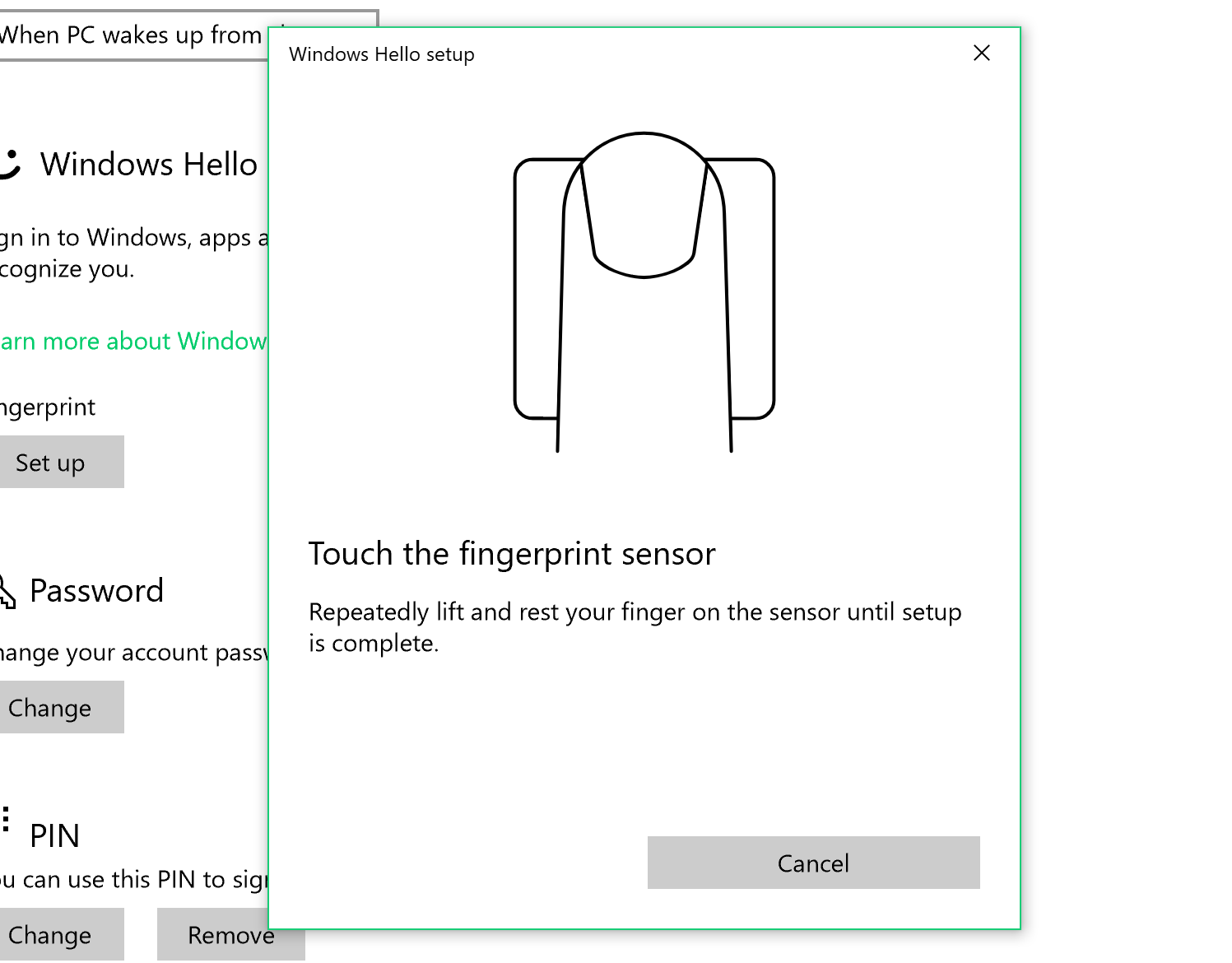The height and width of the screenshot is (963, 1232).
Task: Click 'Touch the fingerprint sensor' heading
Action: point(512,554)
